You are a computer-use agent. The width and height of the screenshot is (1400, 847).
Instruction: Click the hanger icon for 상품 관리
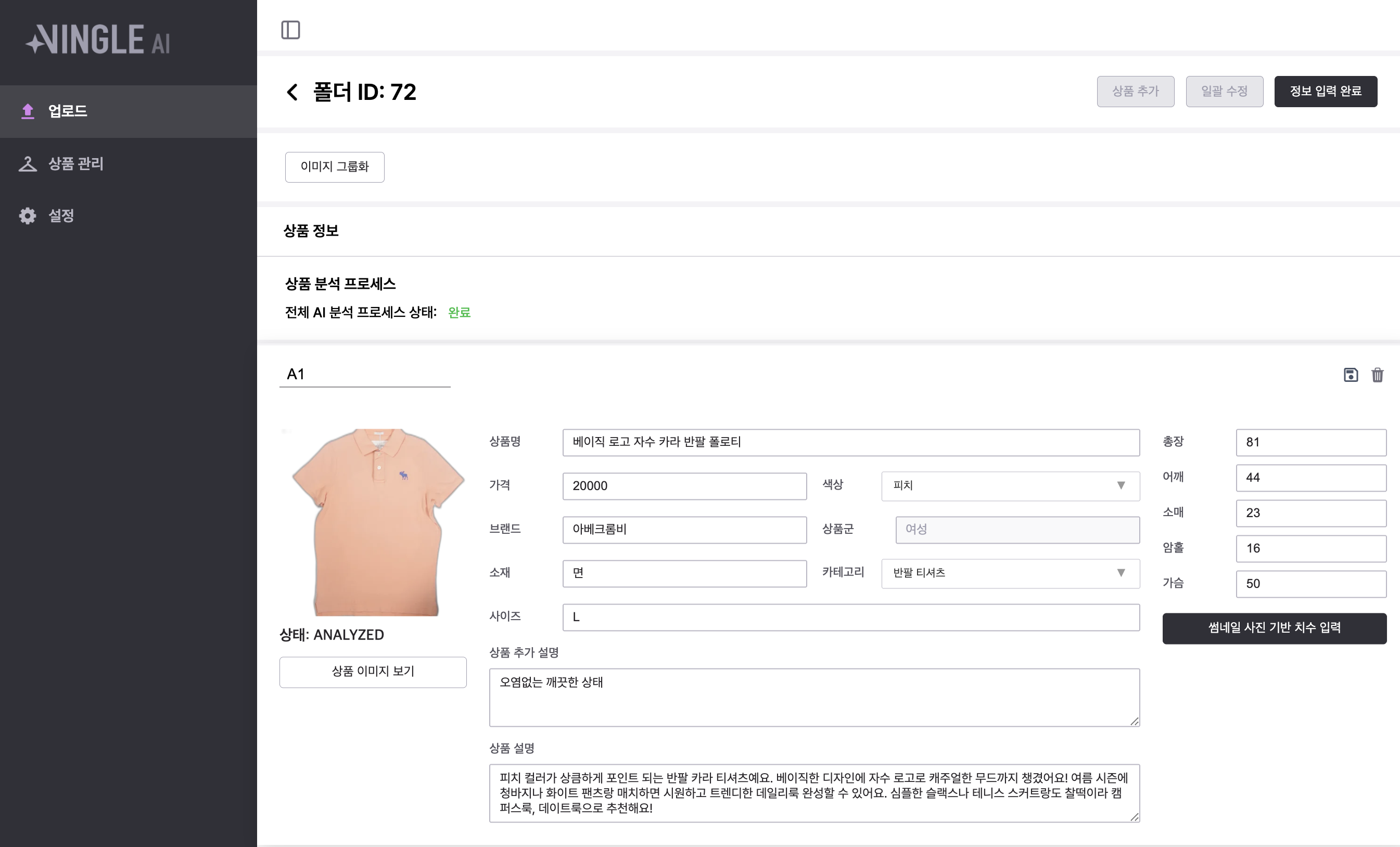(x=27, y=163)
